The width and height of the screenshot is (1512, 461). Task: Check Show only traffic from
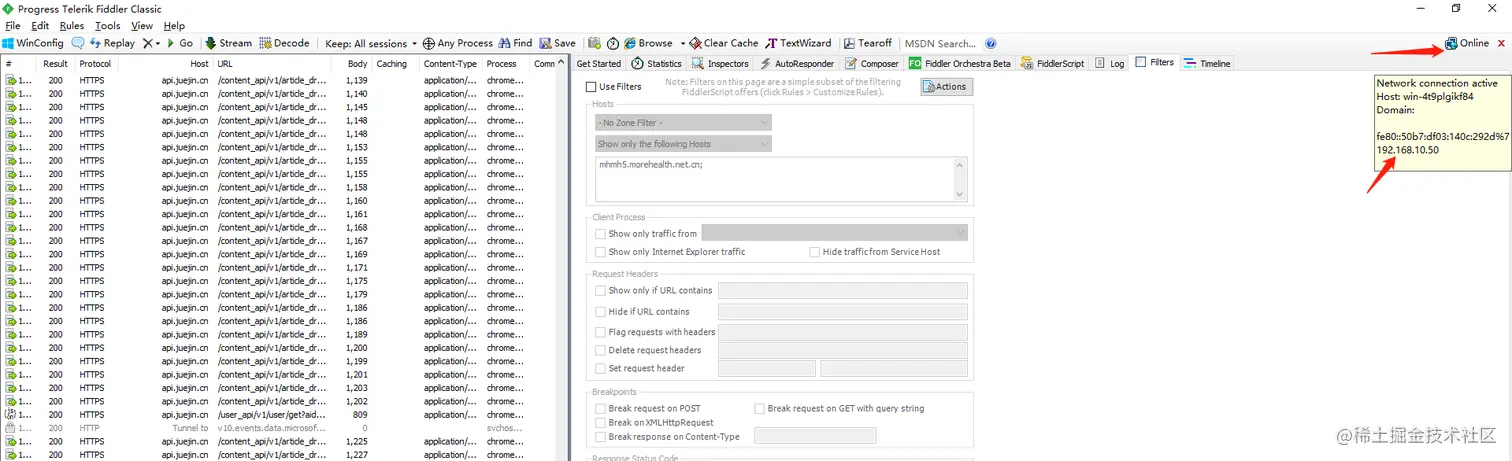click(x=600, y=233)
